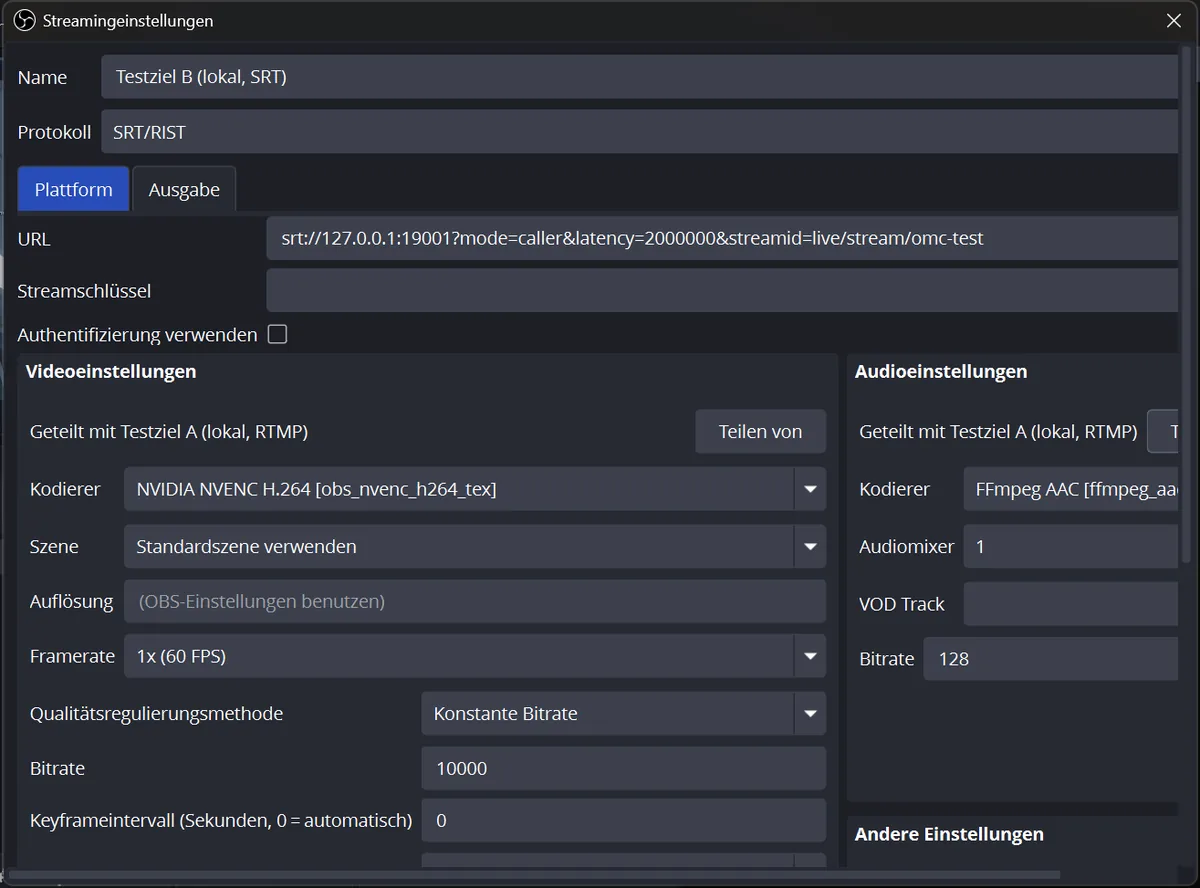Viewport: 1200px width, 888px height.
Task: Open the video Kodierer NVENC dropdown arrow
Action: pyautogui.click(x=810, y=489)
